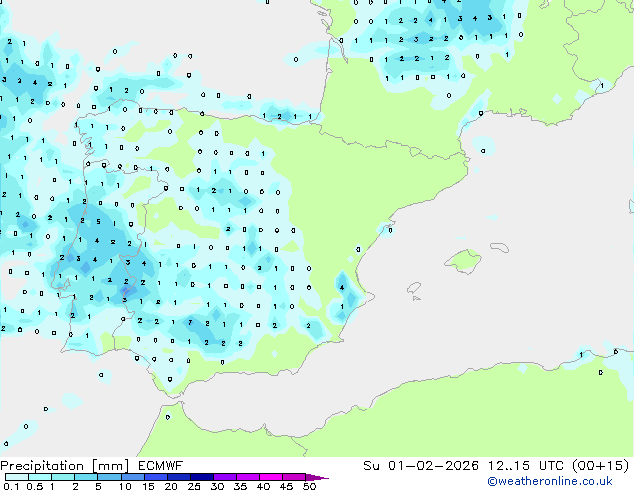This screenshot has height=490, width=634.
Task: Click the 'Precipitation' title word
Action: 42,466
